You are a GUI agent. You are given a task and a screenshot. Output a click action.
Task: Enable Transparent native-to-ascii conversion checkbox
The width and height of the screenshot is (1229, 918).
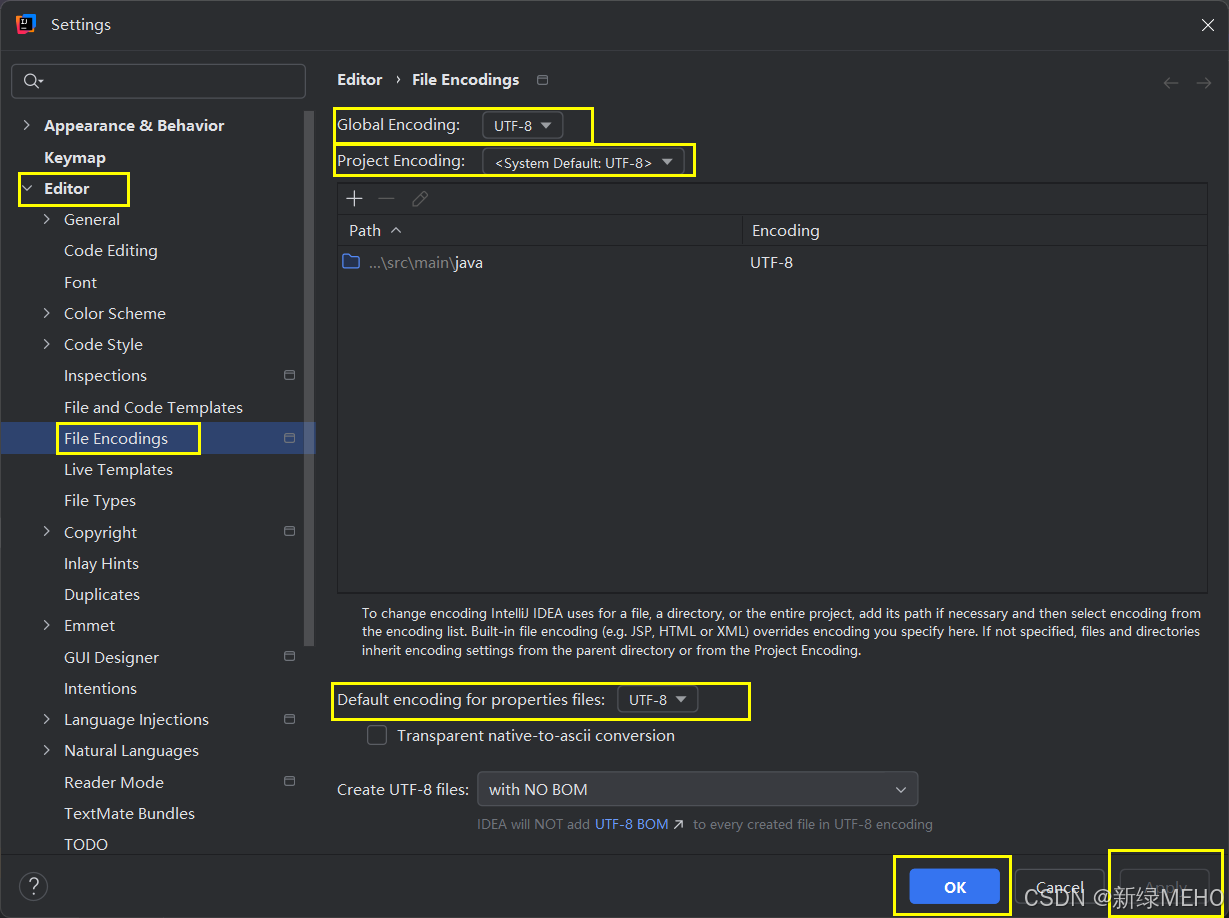377,736
